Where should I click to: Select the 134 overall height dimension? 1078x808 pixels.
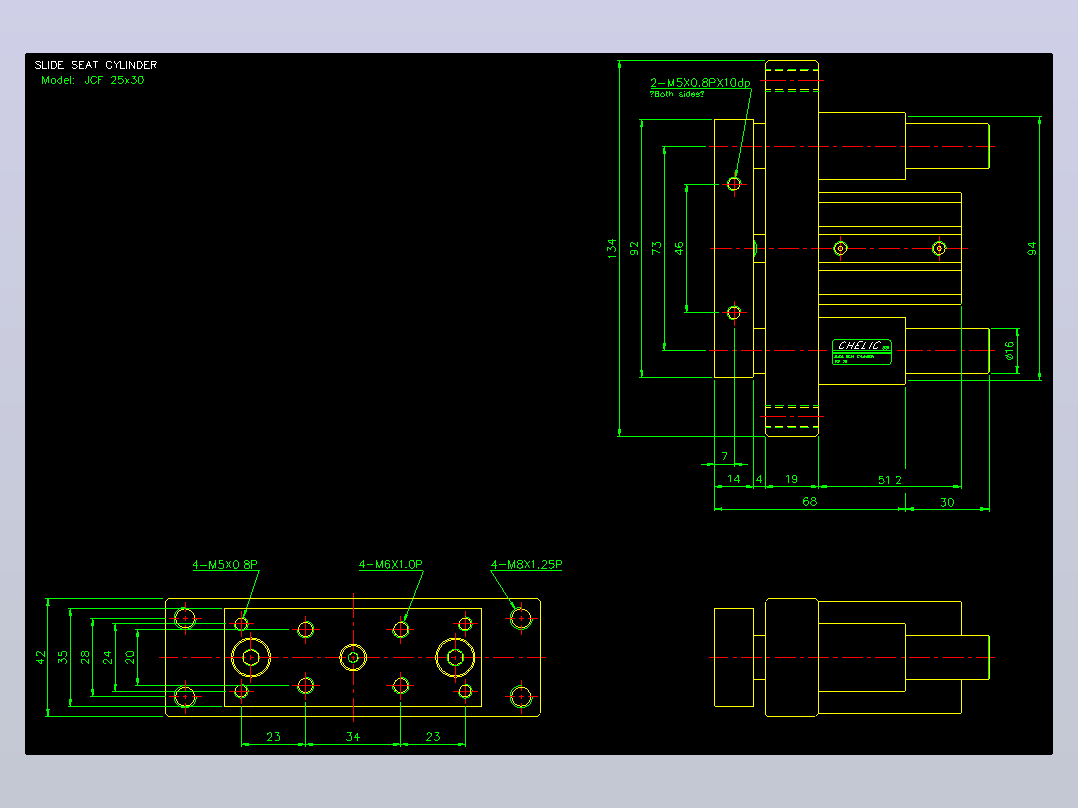coord(612,248)
